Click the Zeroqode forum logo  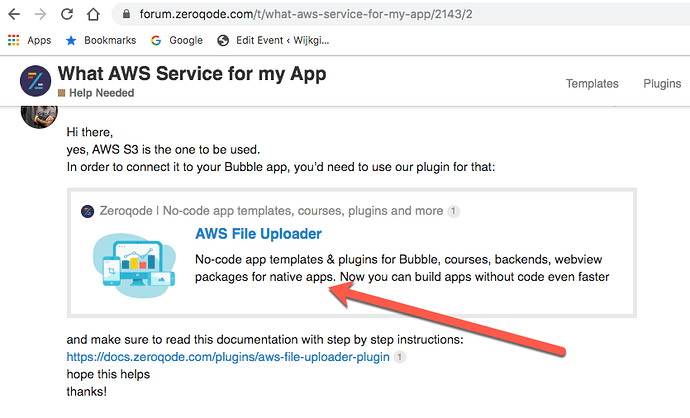(x=35, y=81)
